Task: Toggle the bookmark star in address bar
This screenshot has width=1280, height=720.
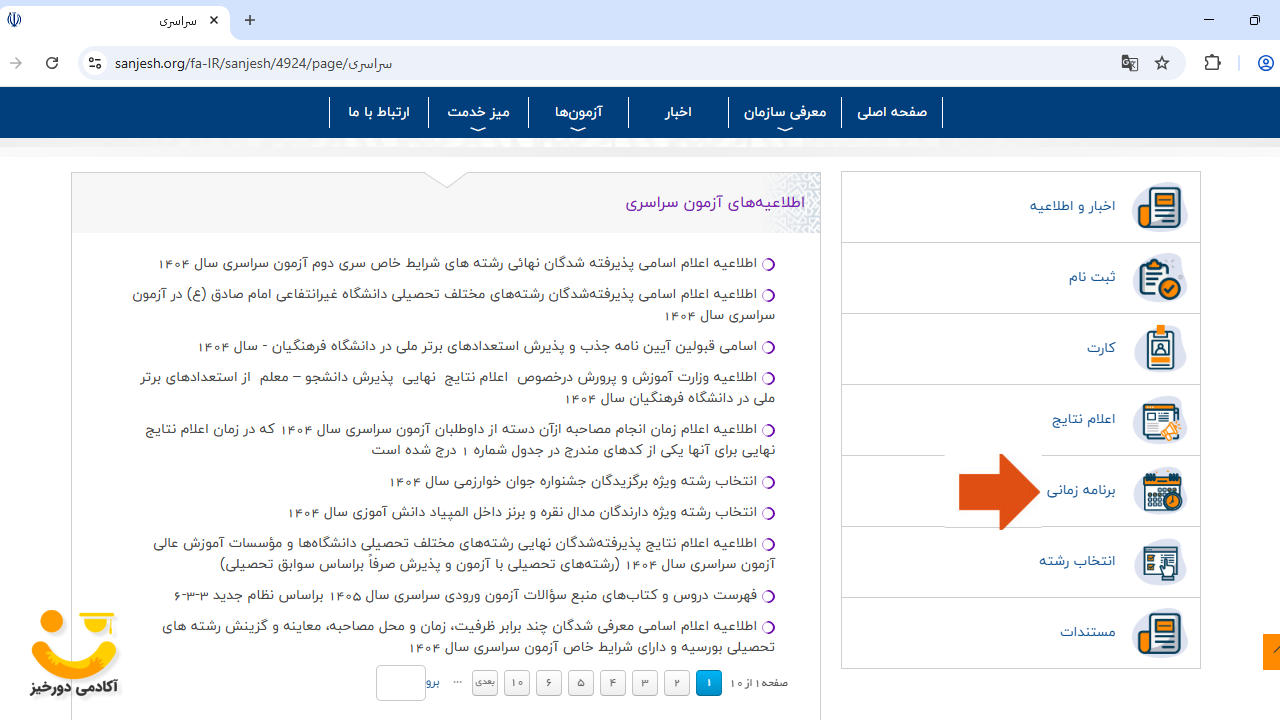Action: [1162, 62]
